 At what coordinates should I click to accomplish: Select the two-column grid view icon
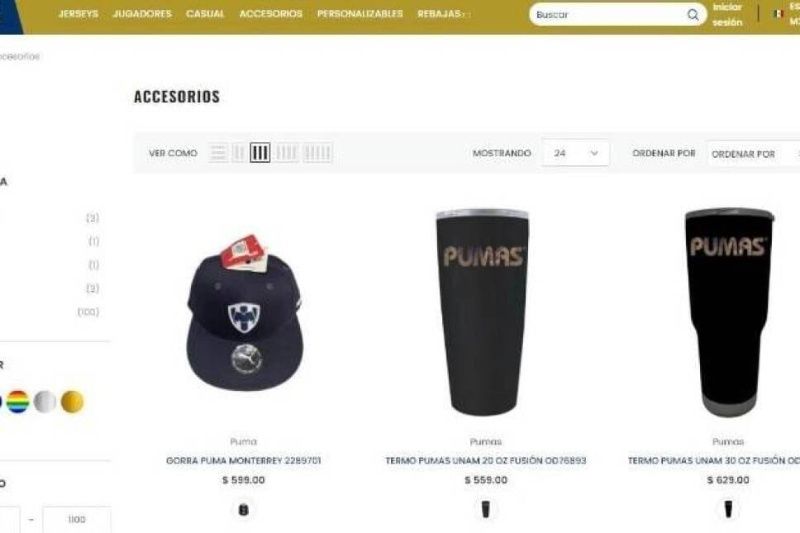(238, 153)
